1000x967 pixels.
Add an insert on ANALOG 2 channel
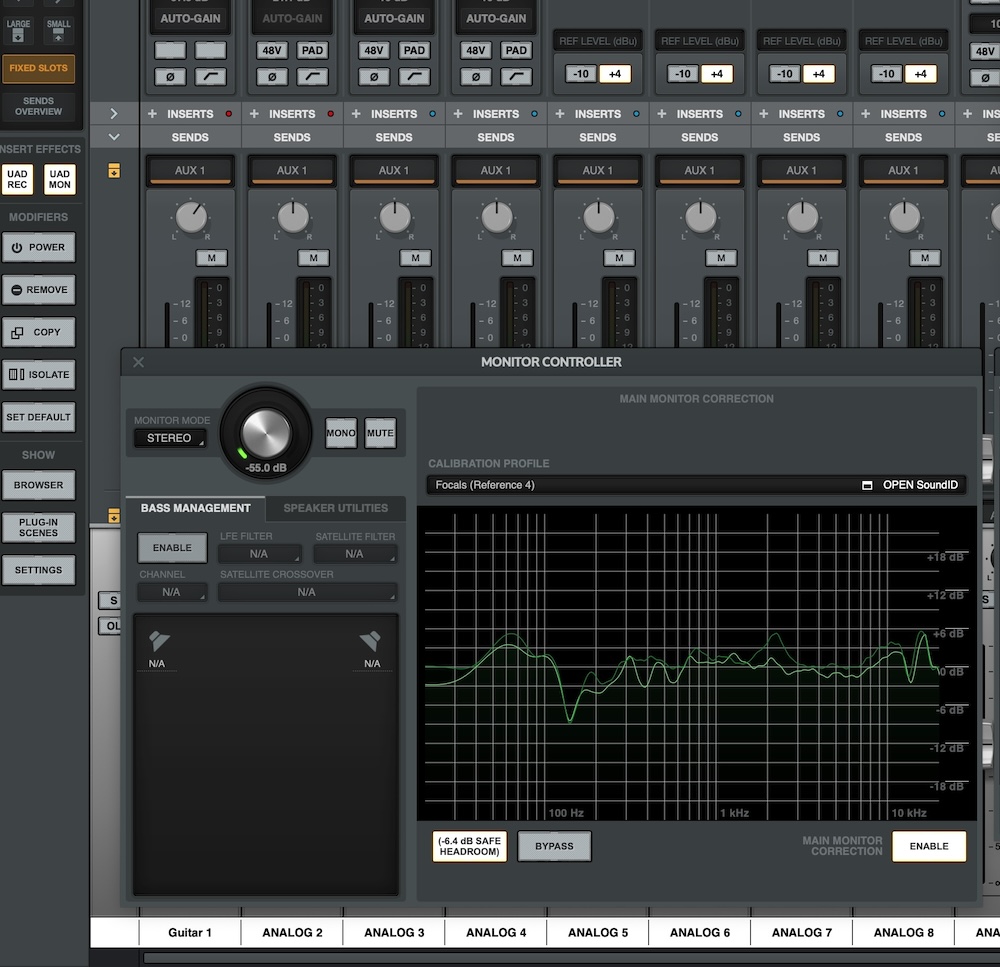click(254, 114)
